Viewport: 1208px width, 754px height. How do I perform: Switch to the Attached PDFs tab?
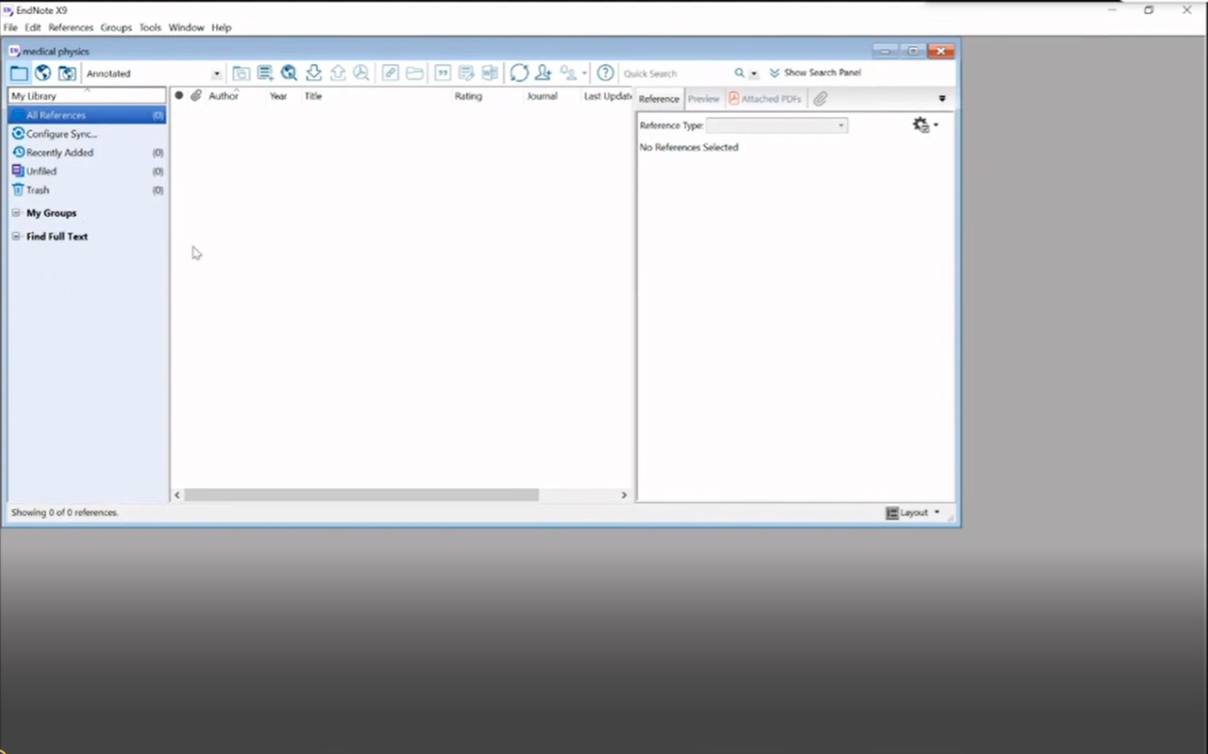pos(765,99)
